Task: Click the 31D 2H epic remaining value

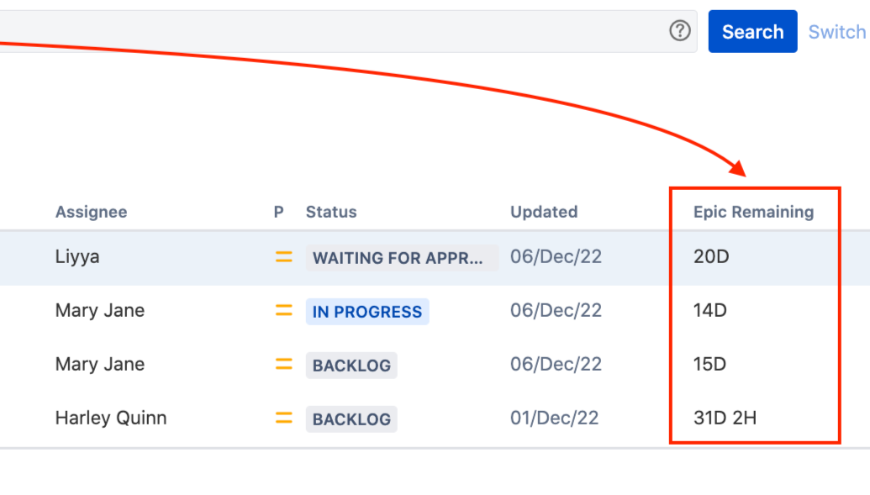Action: click(725, 419)
